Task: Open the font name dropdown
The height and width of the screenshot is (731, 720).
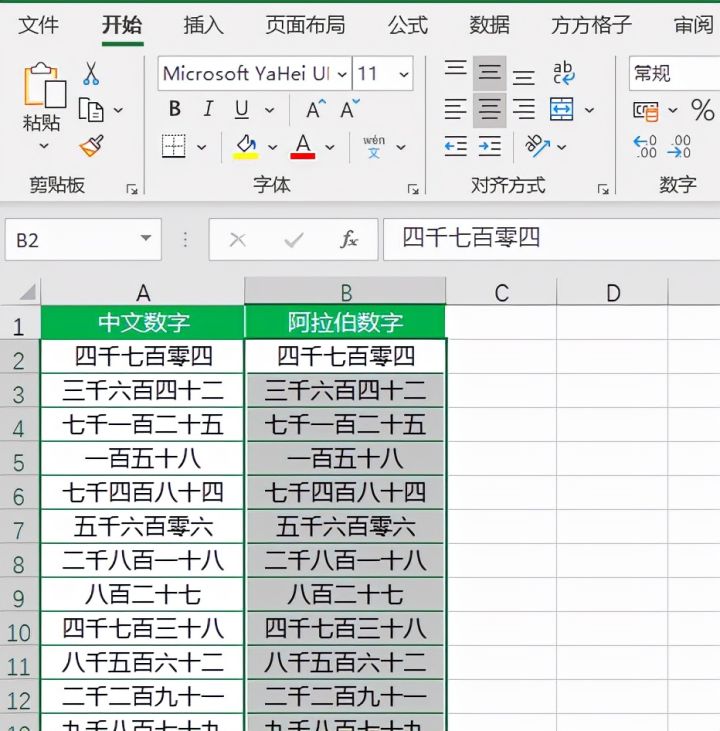Action: (x=342, y=74)
